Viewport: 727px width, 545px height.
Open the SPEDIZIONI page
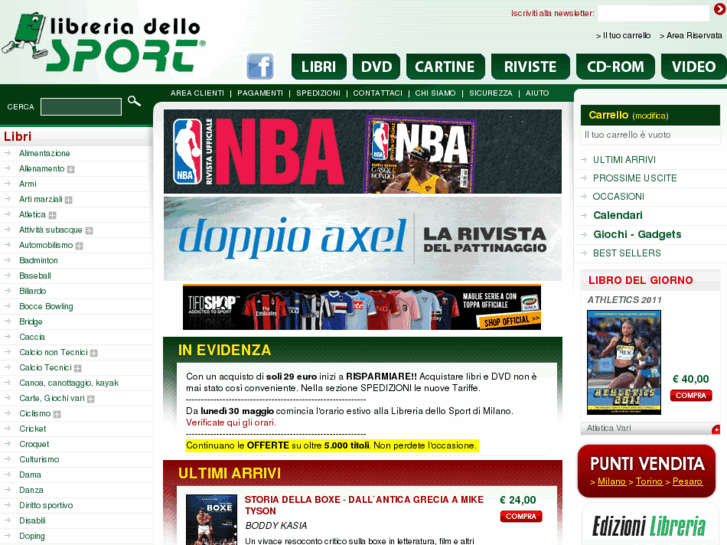click(x=319, y=93)
